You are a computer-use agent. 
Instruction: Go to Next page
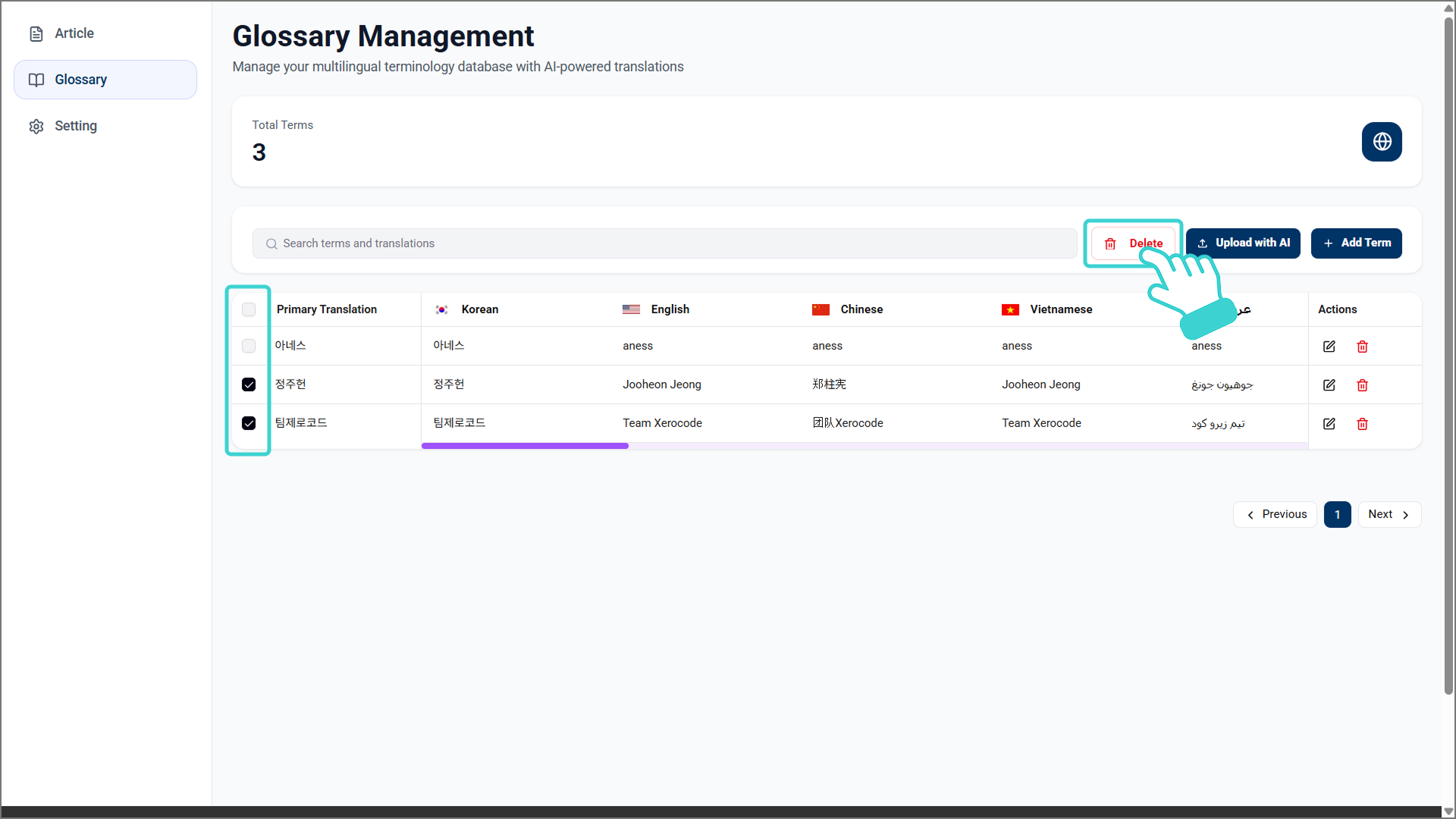point(1389,514)
